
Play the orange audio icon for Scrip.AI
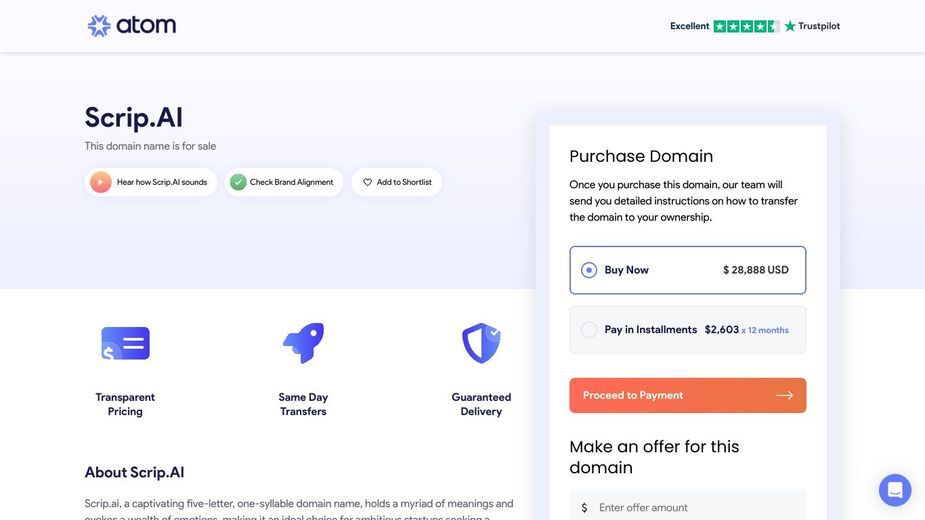(x=101, y=182)
